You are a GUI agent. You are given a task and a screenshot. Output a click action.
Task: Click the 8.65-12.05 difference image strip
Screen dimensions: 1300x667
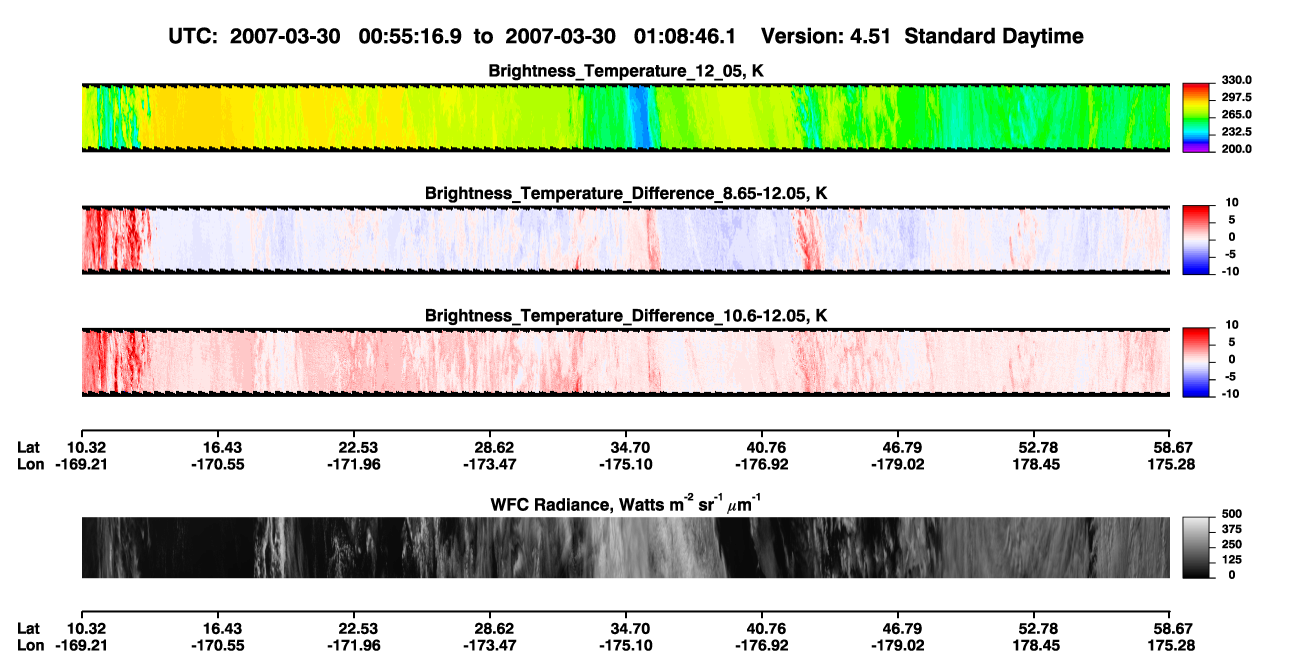626,240
